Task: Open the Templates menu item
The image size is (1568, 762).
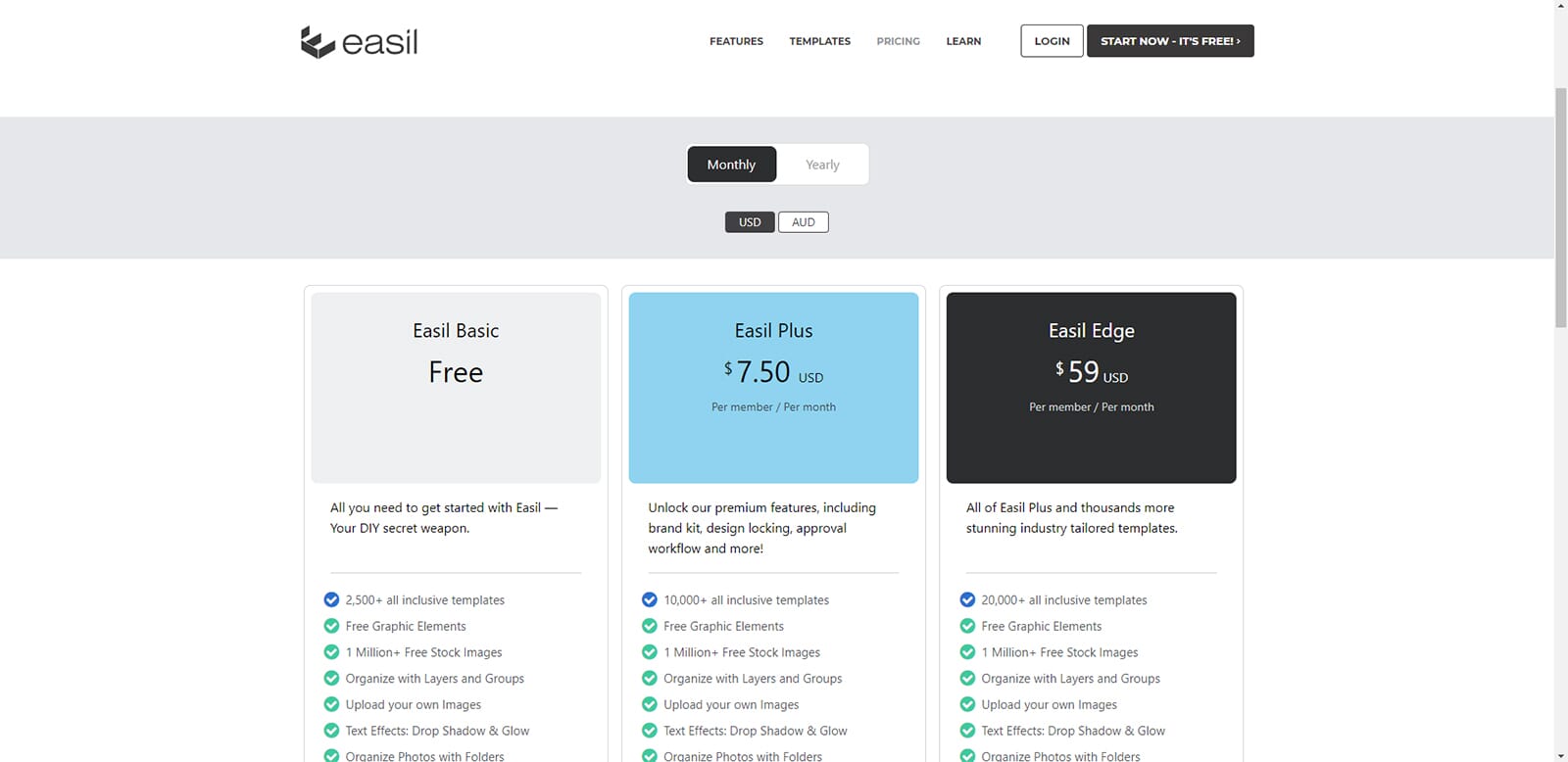Action: point(819,41)
